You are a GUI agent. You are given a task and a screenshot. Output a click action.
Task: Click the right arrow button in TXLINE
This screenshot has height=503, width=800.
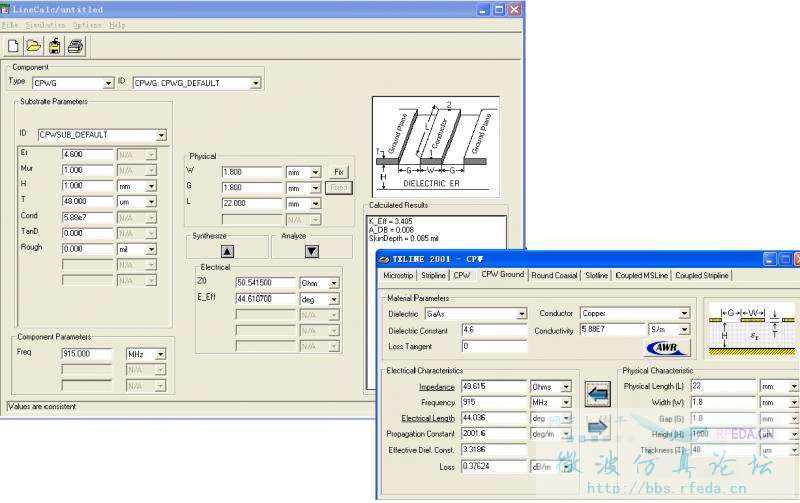click(x=597, y=427)
